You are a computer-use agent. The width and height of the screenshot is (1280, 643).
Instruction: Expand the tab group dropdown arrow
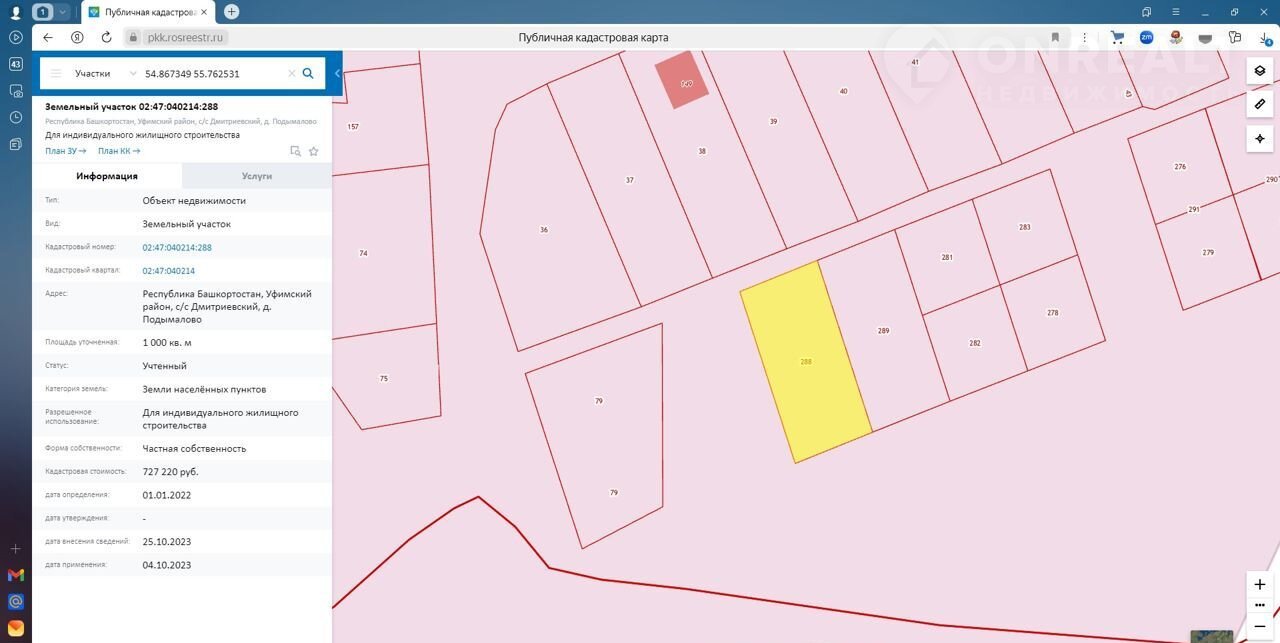[x=63, y=12]
